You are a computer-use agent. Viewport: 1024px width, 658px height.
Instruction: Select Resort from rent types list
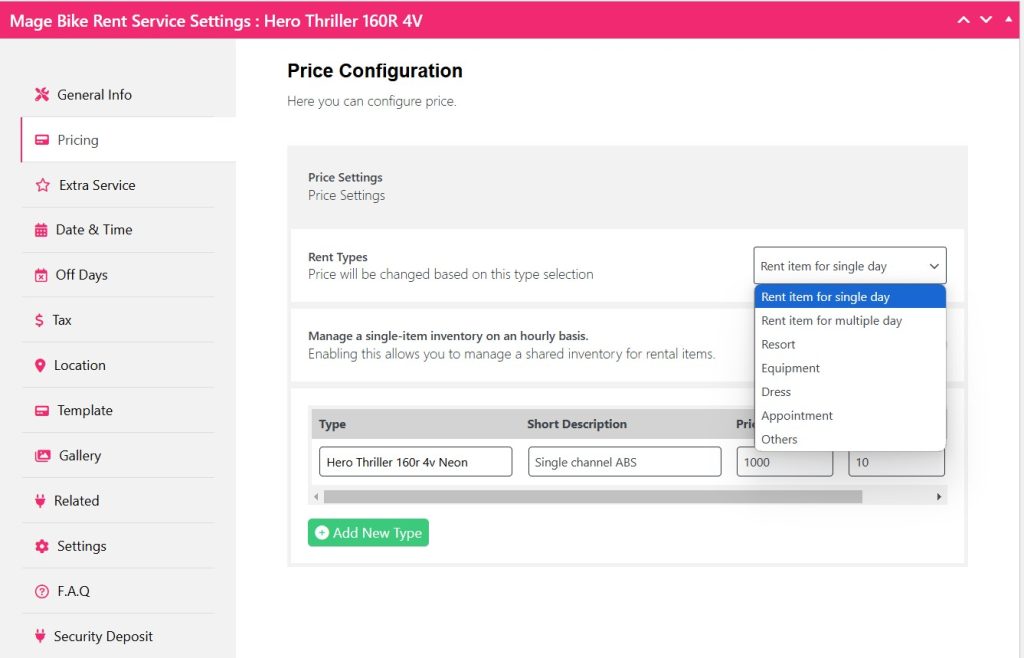[x=778, y=344]
